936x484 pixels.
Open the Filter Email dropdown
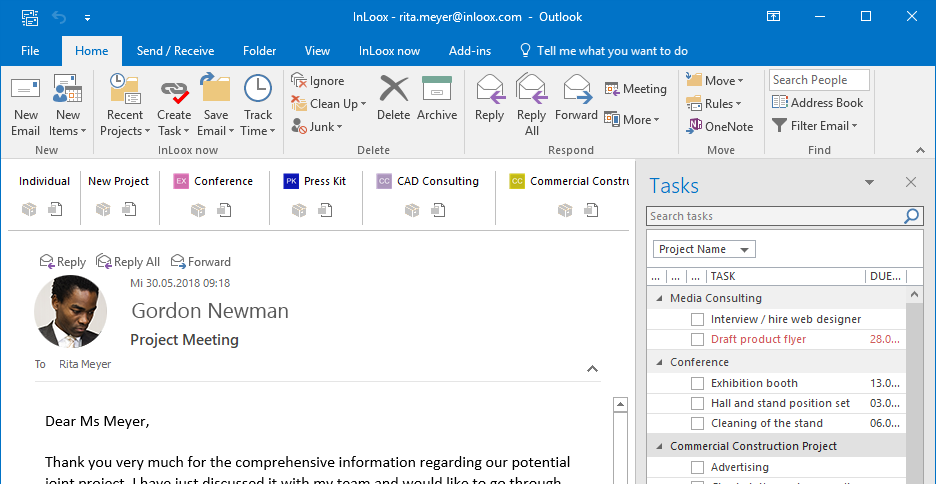coord(814,126)
